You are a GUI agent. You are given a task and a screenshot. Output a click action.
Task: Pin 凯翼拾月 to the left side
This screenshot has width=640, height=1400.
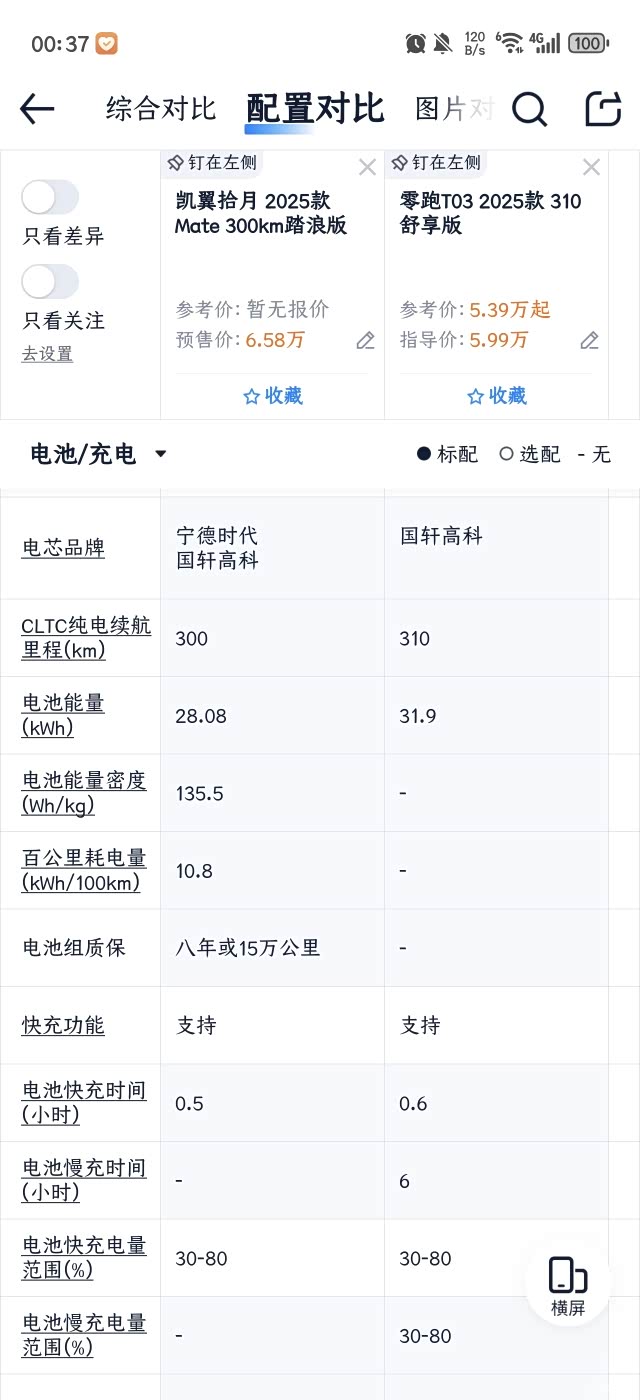[x=212, y=163]
